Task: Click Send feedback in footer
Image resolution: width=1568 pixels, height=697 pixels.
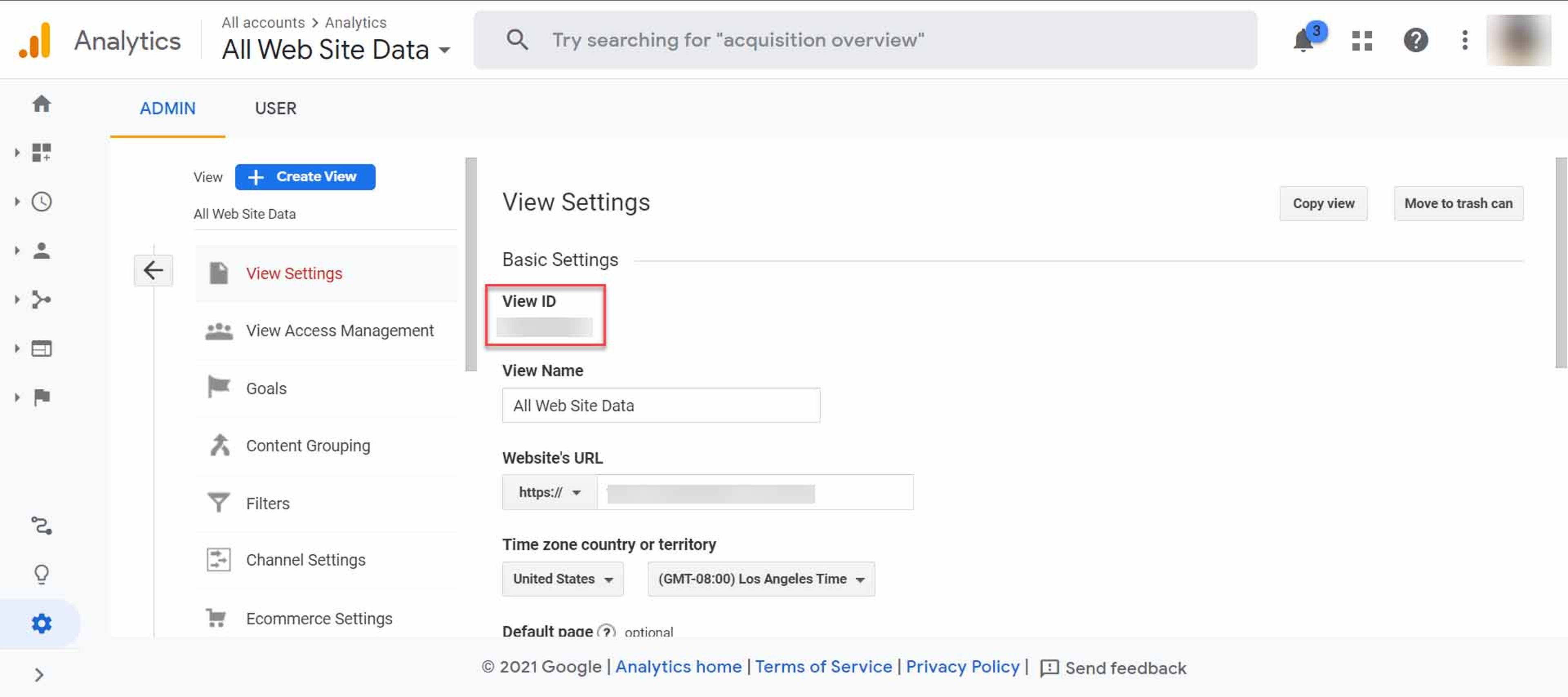Action: (x=1113, y=668)
